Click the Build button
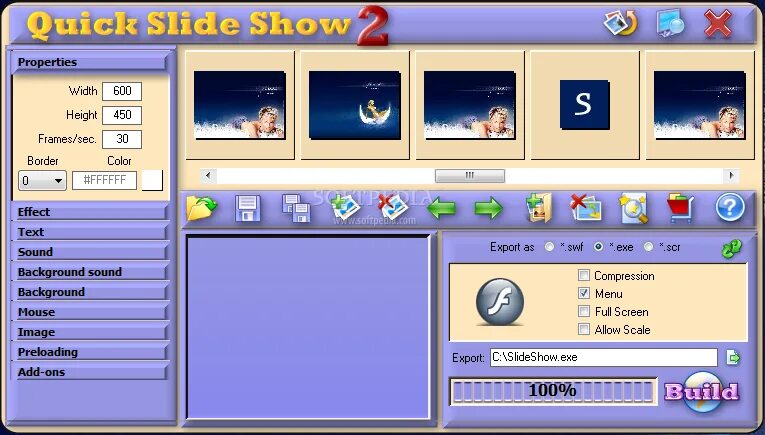The height and width of the screenshot is (435, 765). pos(702,392)
